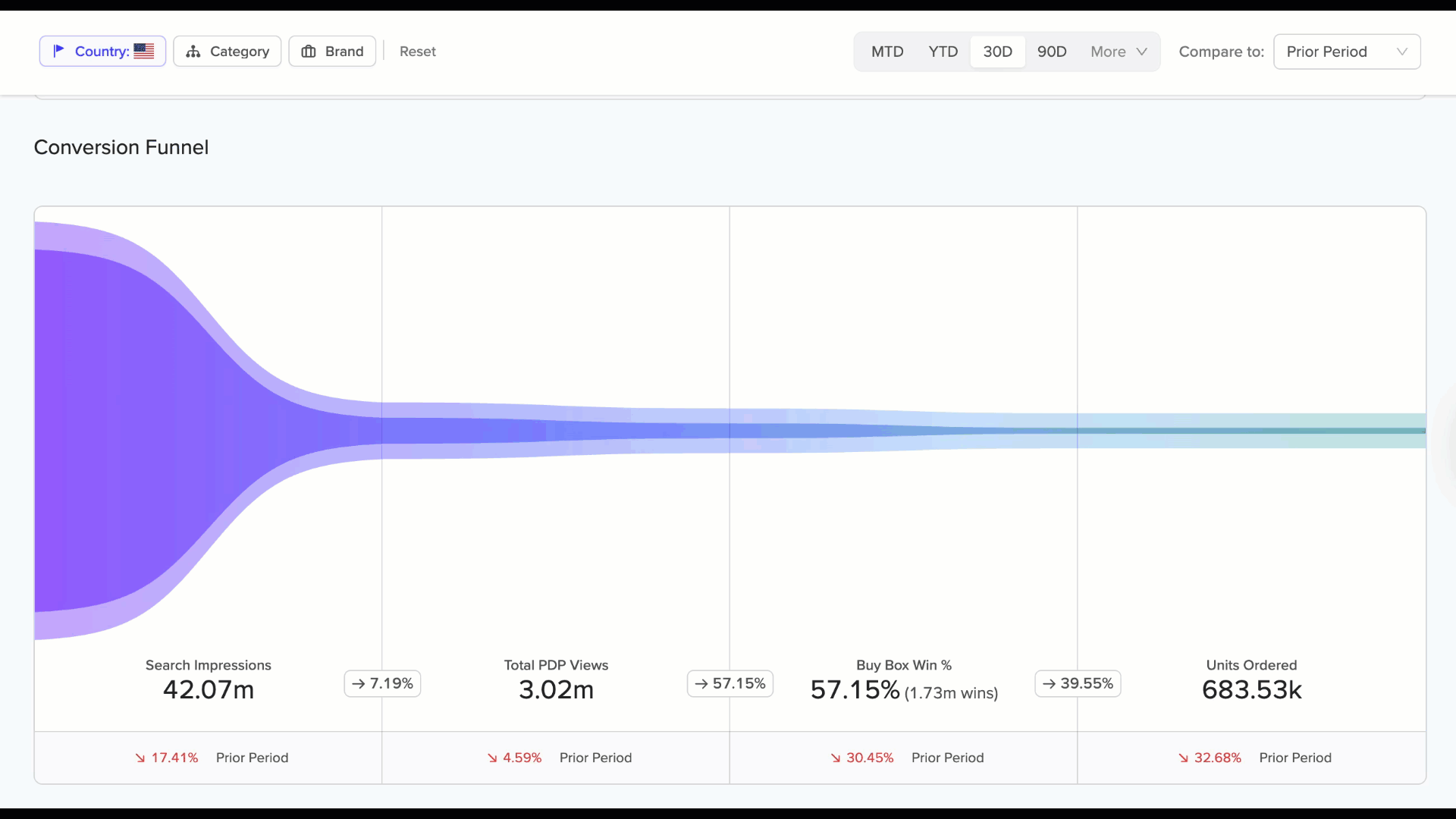The width and height of the screenshot is (1456, 819).
Task: Click the 7.19% conversion rate badge
Action: tap(383, 683)
